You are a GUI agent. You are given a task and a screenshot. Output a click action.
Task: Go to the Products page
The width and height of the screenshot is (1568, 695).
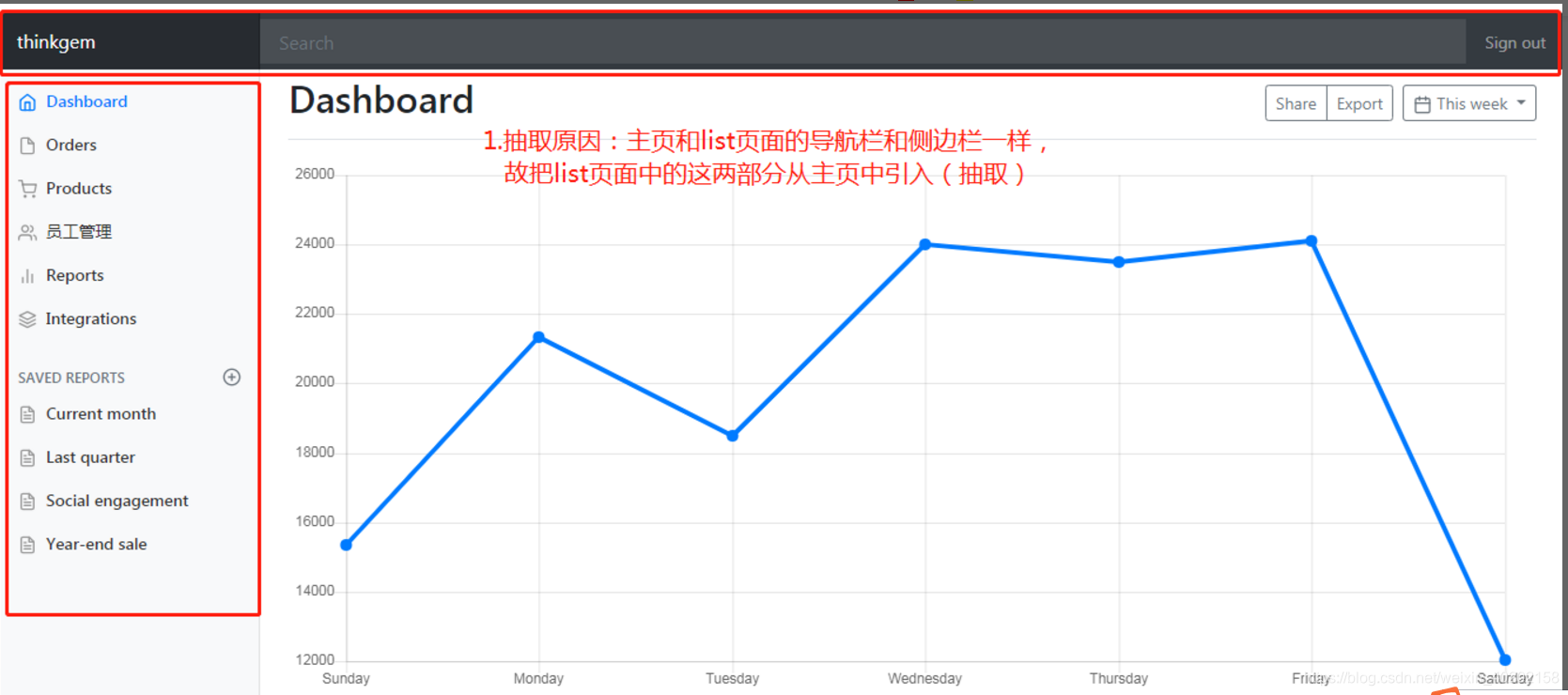click(79, 188)
